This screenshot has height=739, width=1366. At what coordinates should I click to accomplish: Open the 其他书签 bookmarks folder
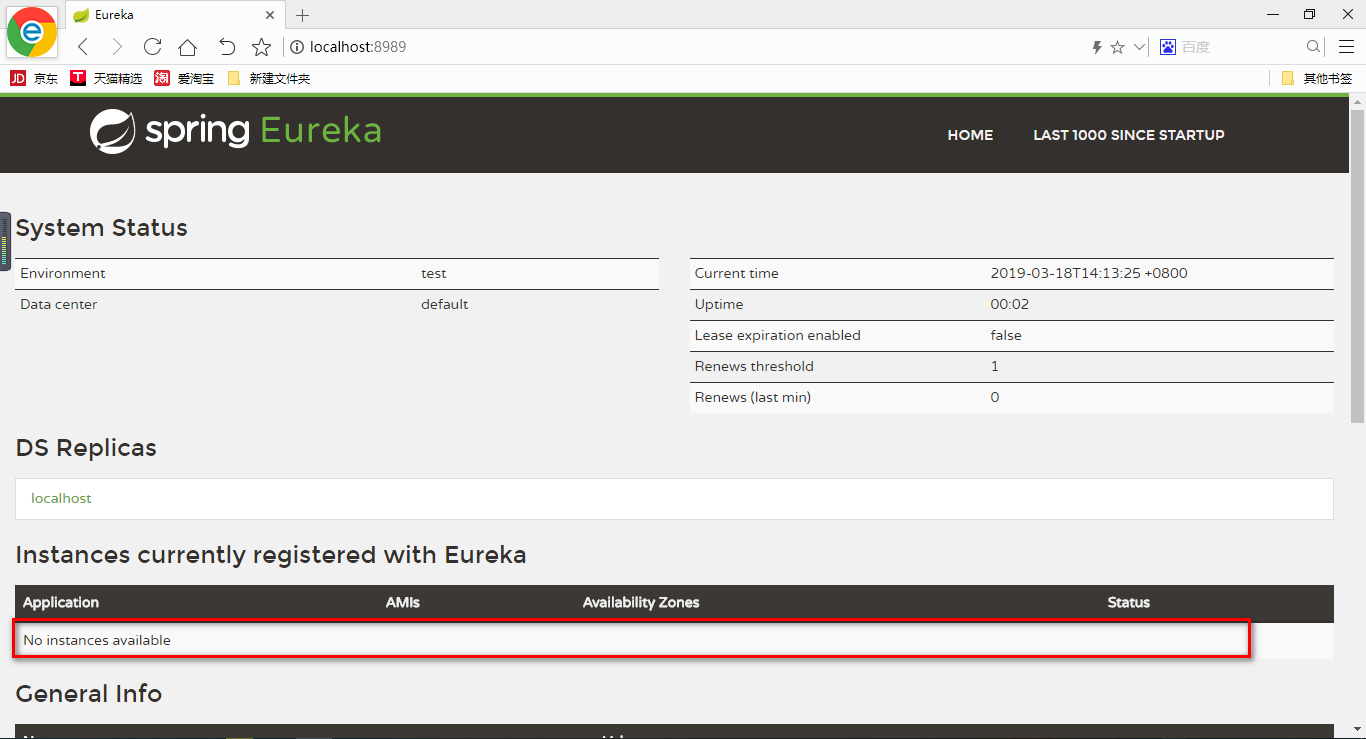coord(1316,78)
